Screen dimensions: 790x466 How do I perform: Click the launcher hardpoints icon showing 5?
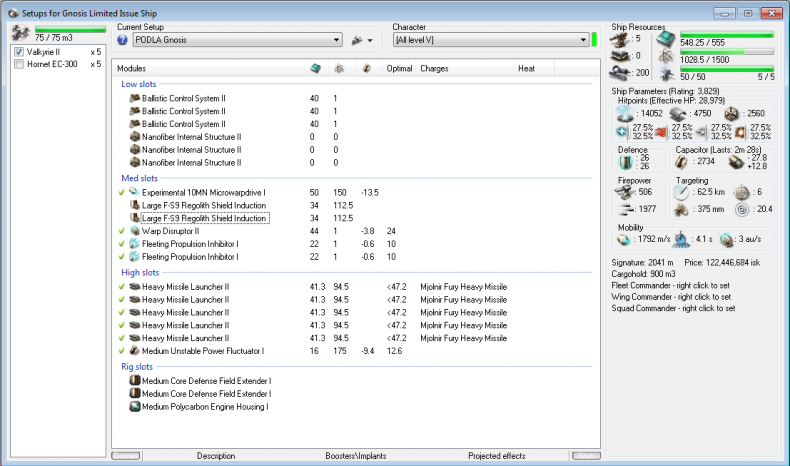click(619, 39)
